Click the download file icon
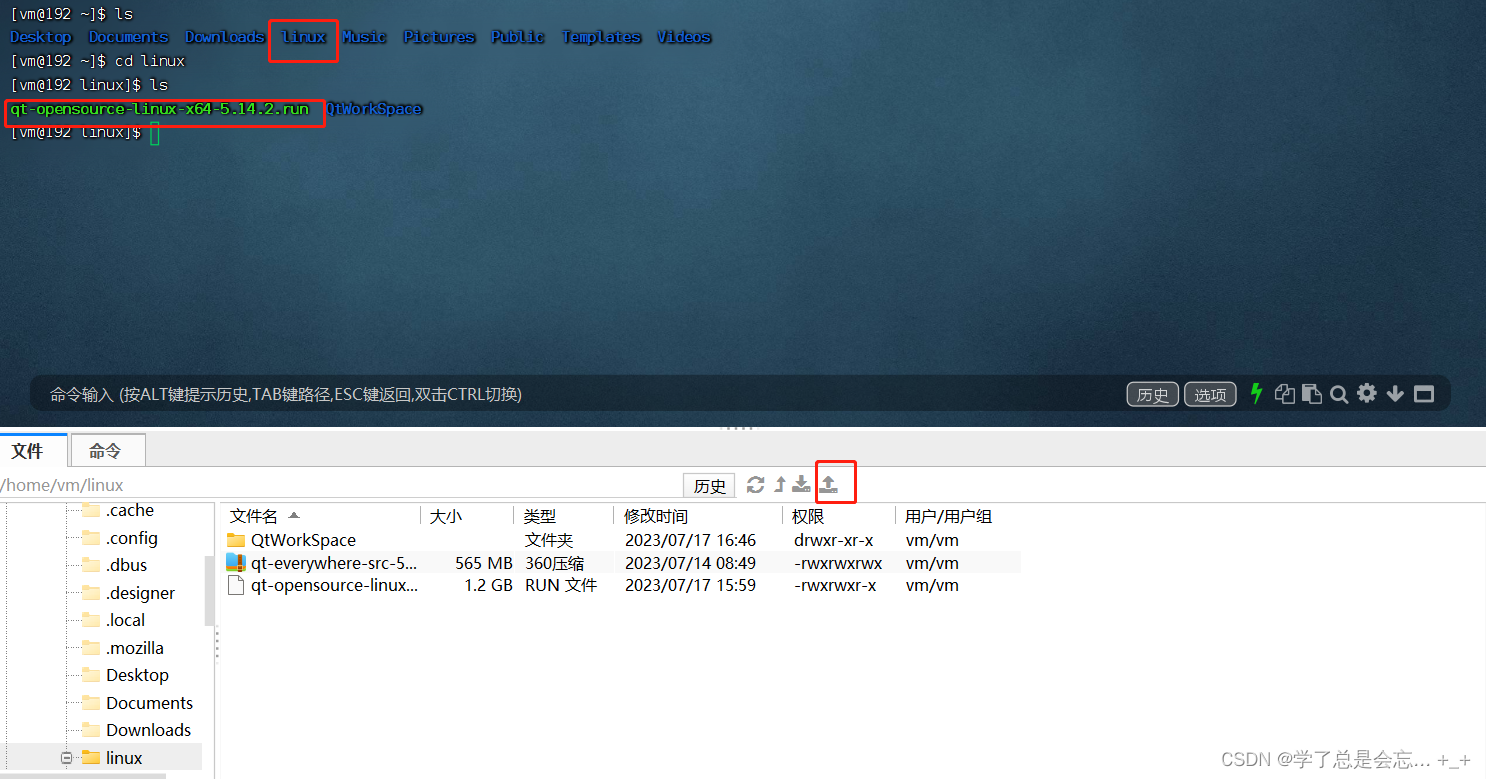 pos(801,485)
